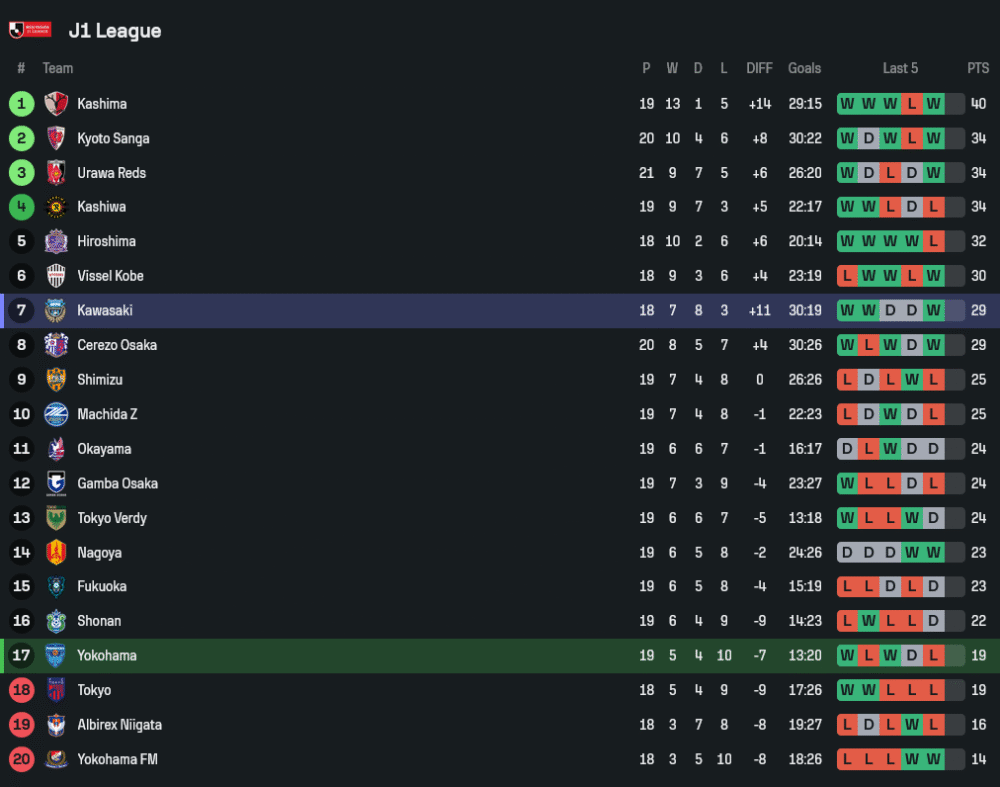Sort table by PTS column header
Viewport: 1000px width, 787px height.
(x=978, y=68)
